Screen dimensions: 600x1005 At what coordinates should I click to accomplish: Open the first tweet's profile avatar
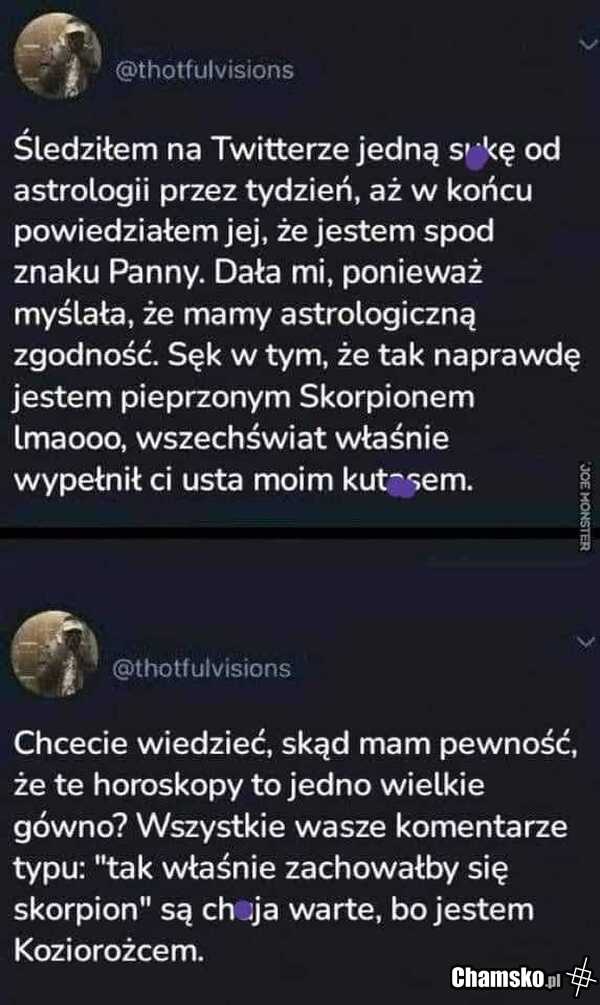point(58,56)
